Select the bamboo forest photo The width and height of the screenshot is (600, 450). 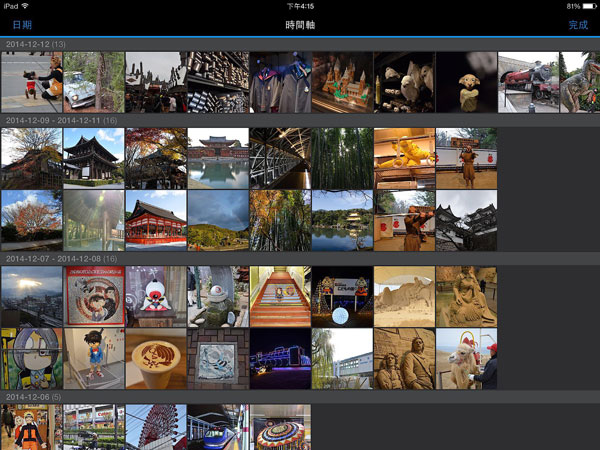tap(342, 158)
